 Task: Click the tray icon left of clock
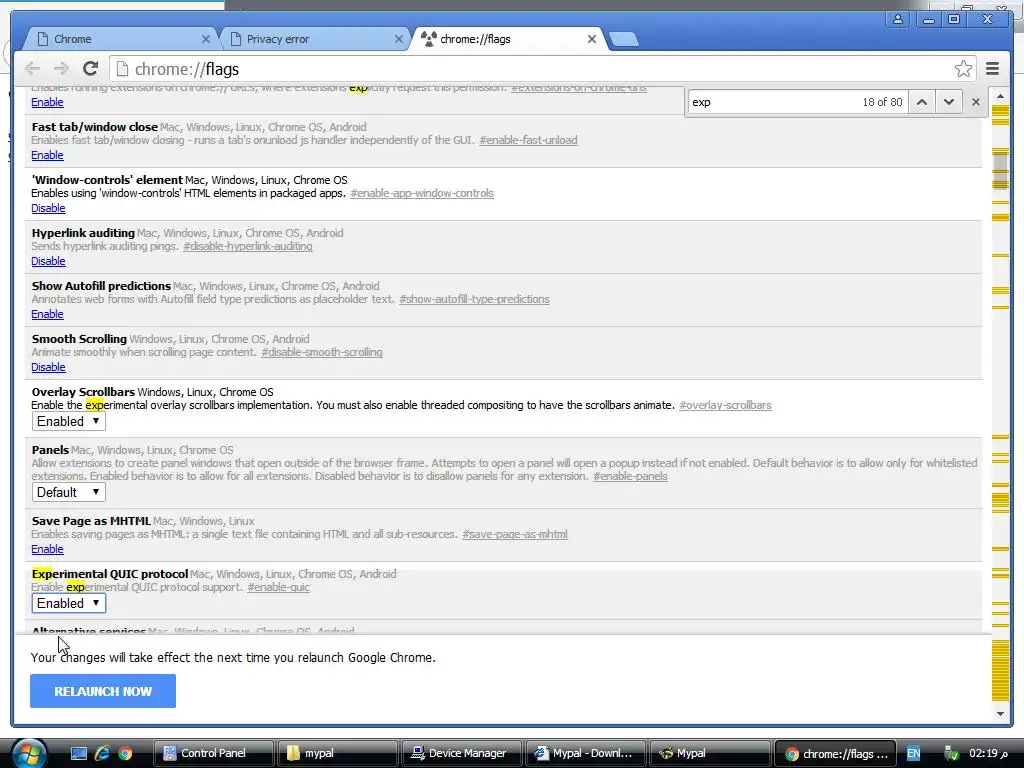(952, 754)
